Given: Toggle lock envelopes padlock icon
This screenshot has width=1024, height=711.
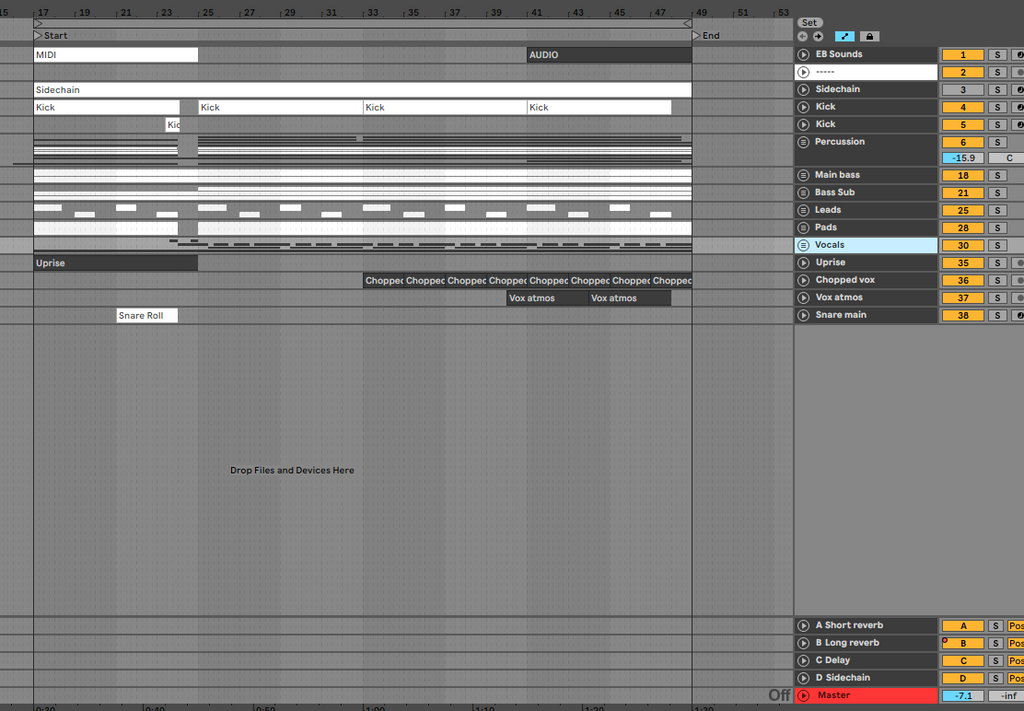Looking at the screenshot, I should (x=869, y=37).
